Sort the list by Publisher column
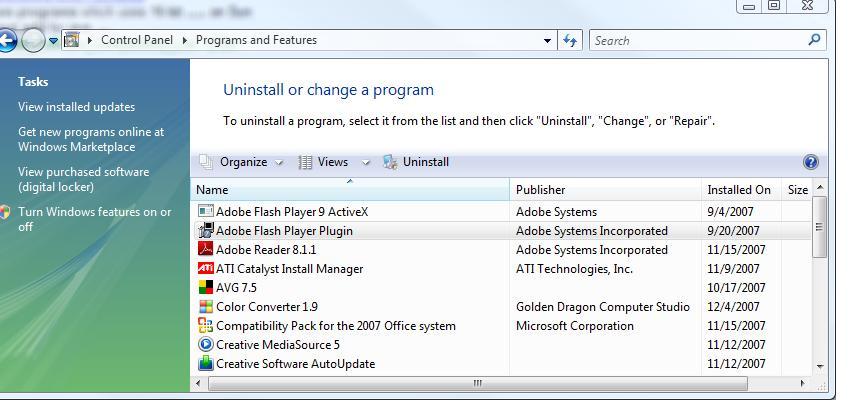This screenshot has height=406, width=855. 540,190
